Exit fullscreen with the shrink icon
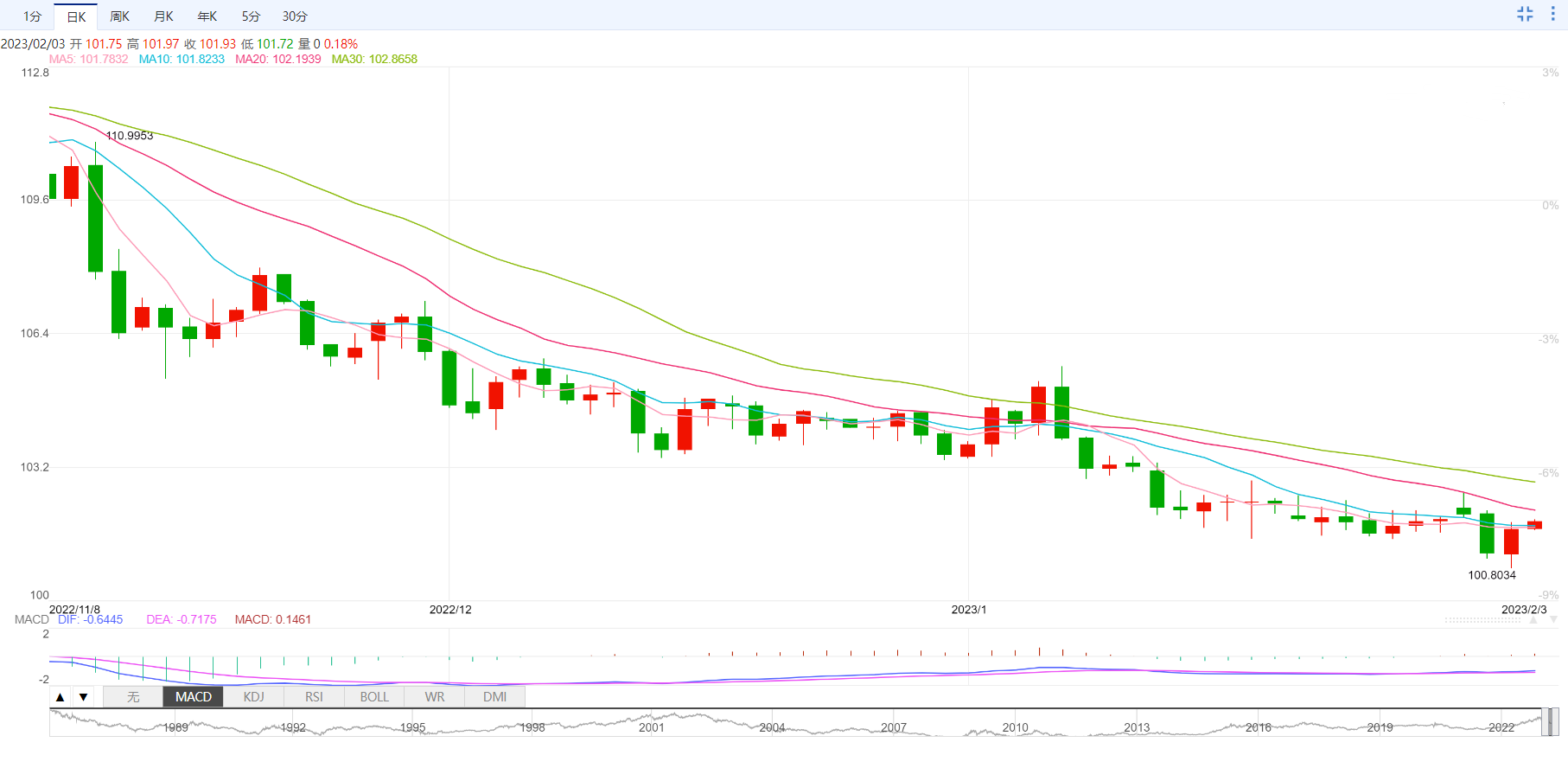This screenshot has height=768, width=1568. tap(1525, 14)
